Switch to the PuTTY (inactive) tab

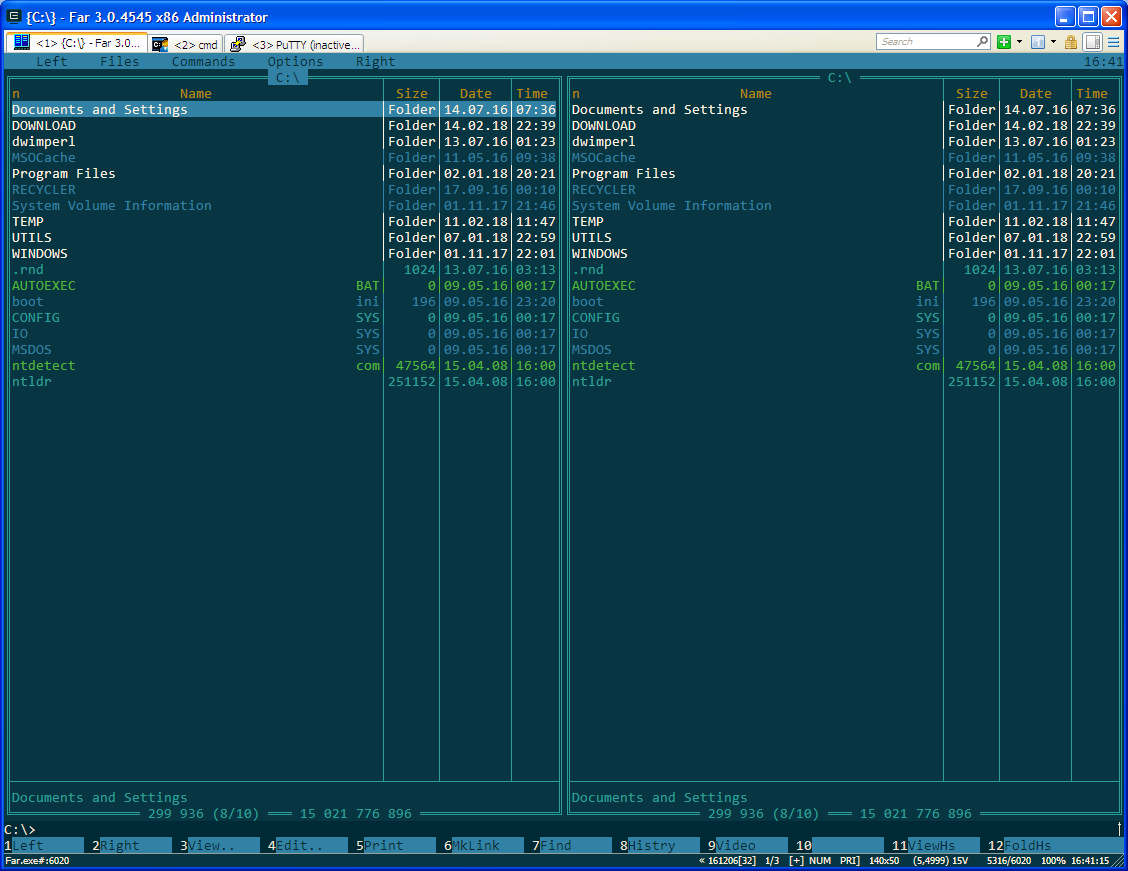[294, 44]
